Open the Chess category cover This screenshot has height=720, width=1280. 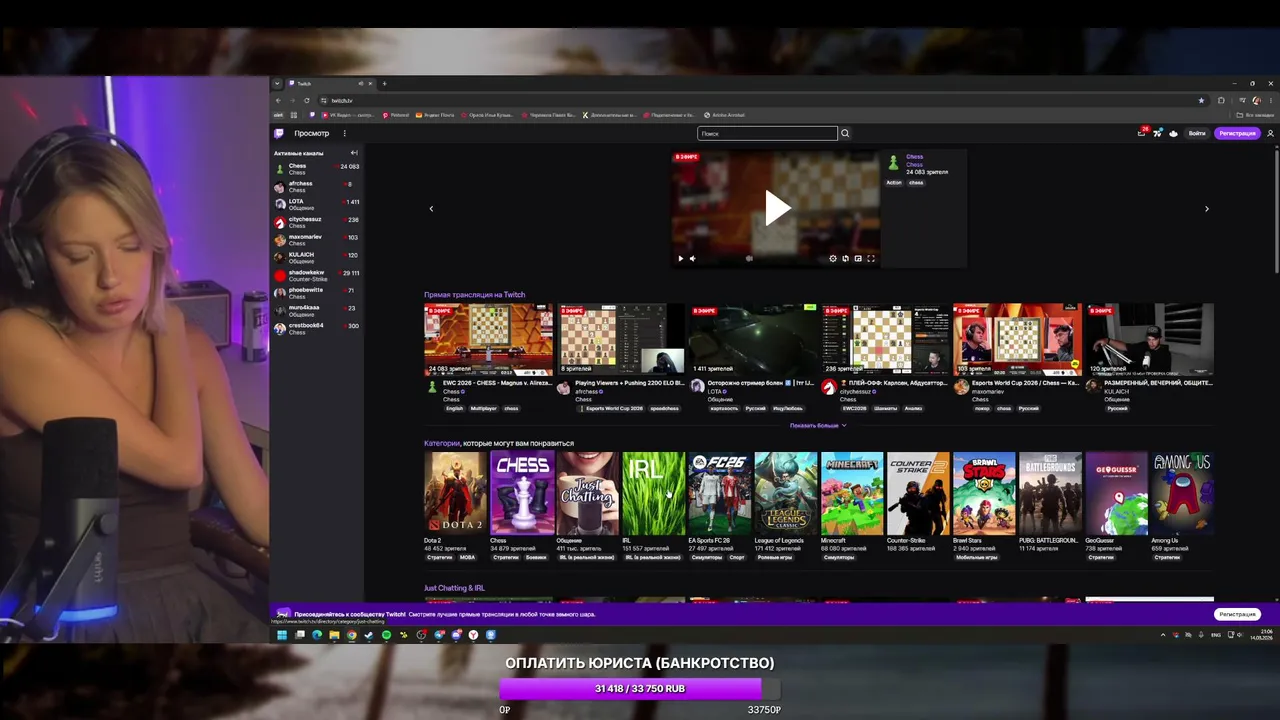(x=522, y=493)
